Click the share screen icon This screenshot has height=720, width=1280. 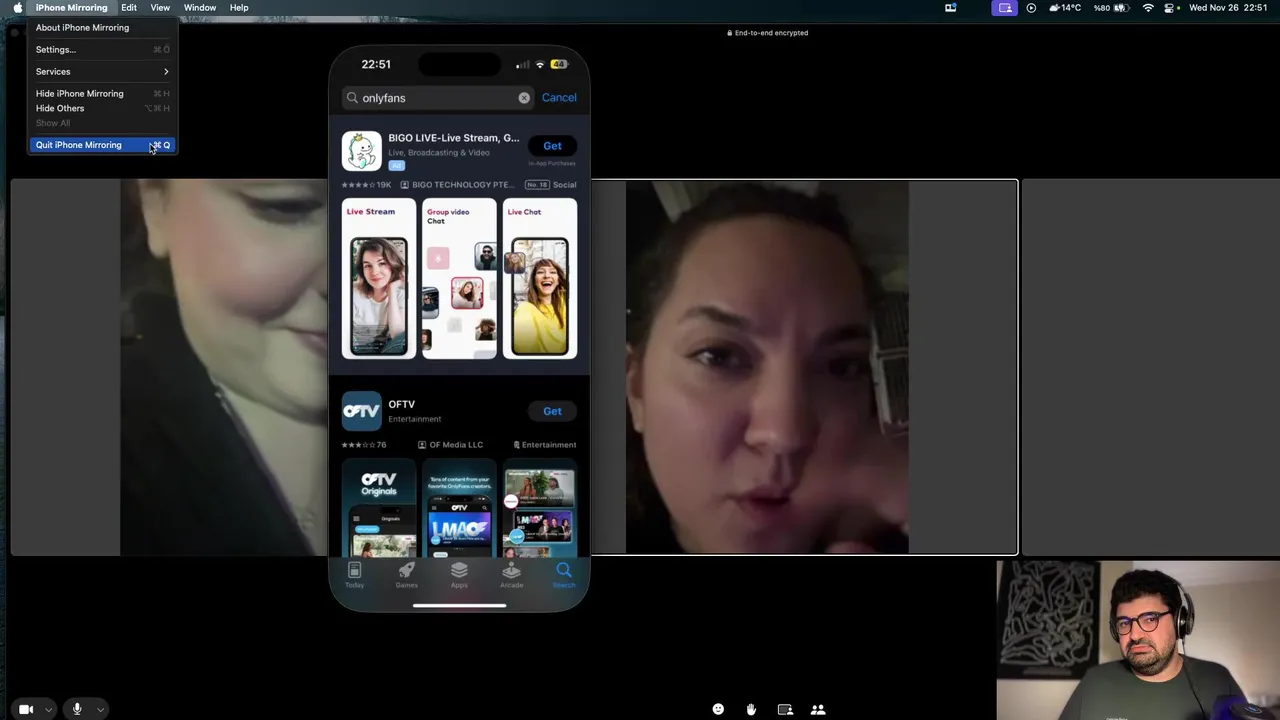[x=785, y=709]
